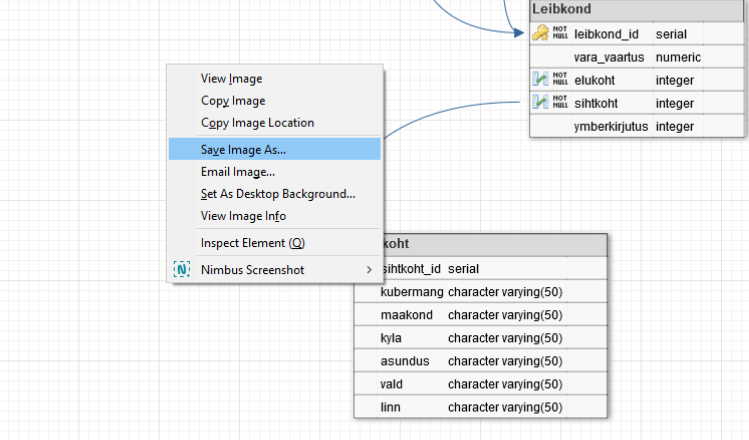Select the kyla column name
The width and height of the screenshot is (749, 440).
click(391, 338)
